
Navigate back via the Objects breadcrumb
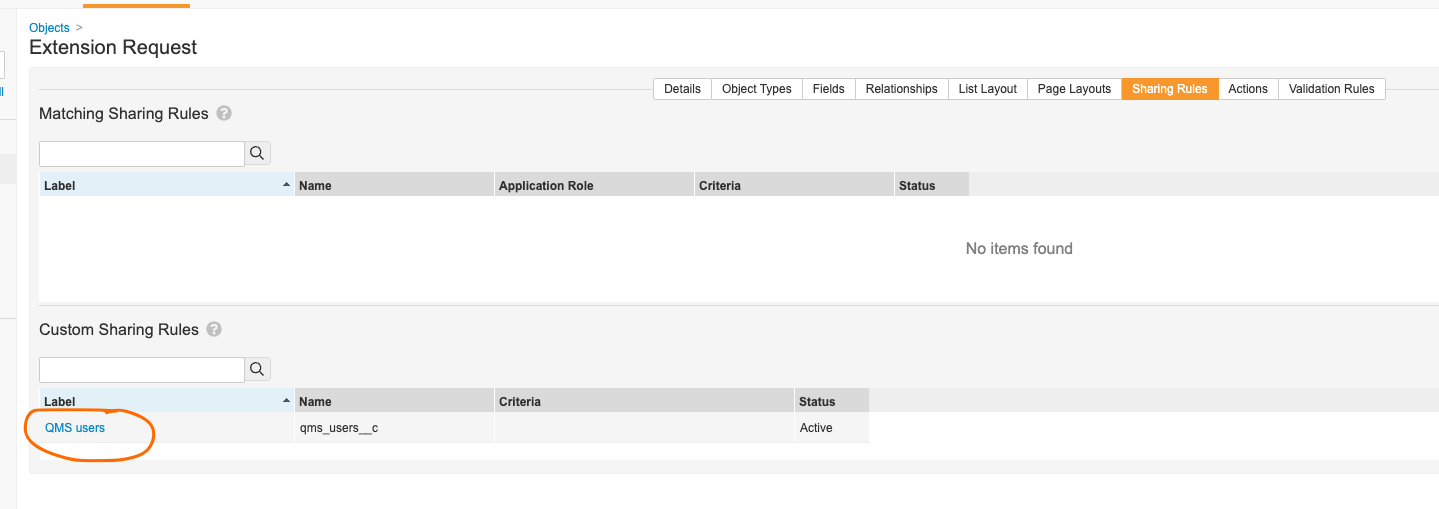[x=50, y=28]
